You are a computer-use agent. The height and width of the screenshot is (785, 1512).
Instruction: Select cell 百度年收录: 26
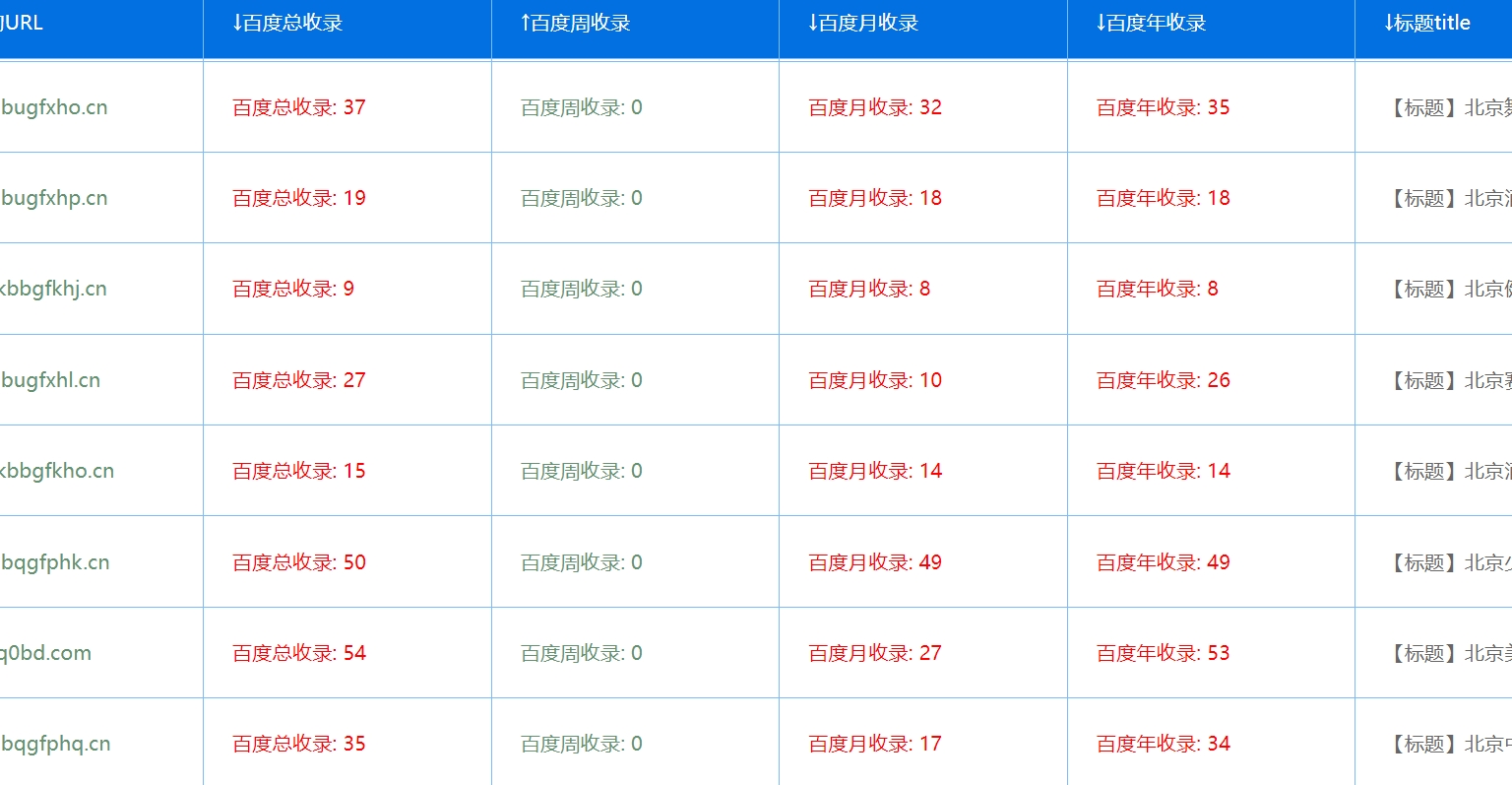tap(1164, 380)
